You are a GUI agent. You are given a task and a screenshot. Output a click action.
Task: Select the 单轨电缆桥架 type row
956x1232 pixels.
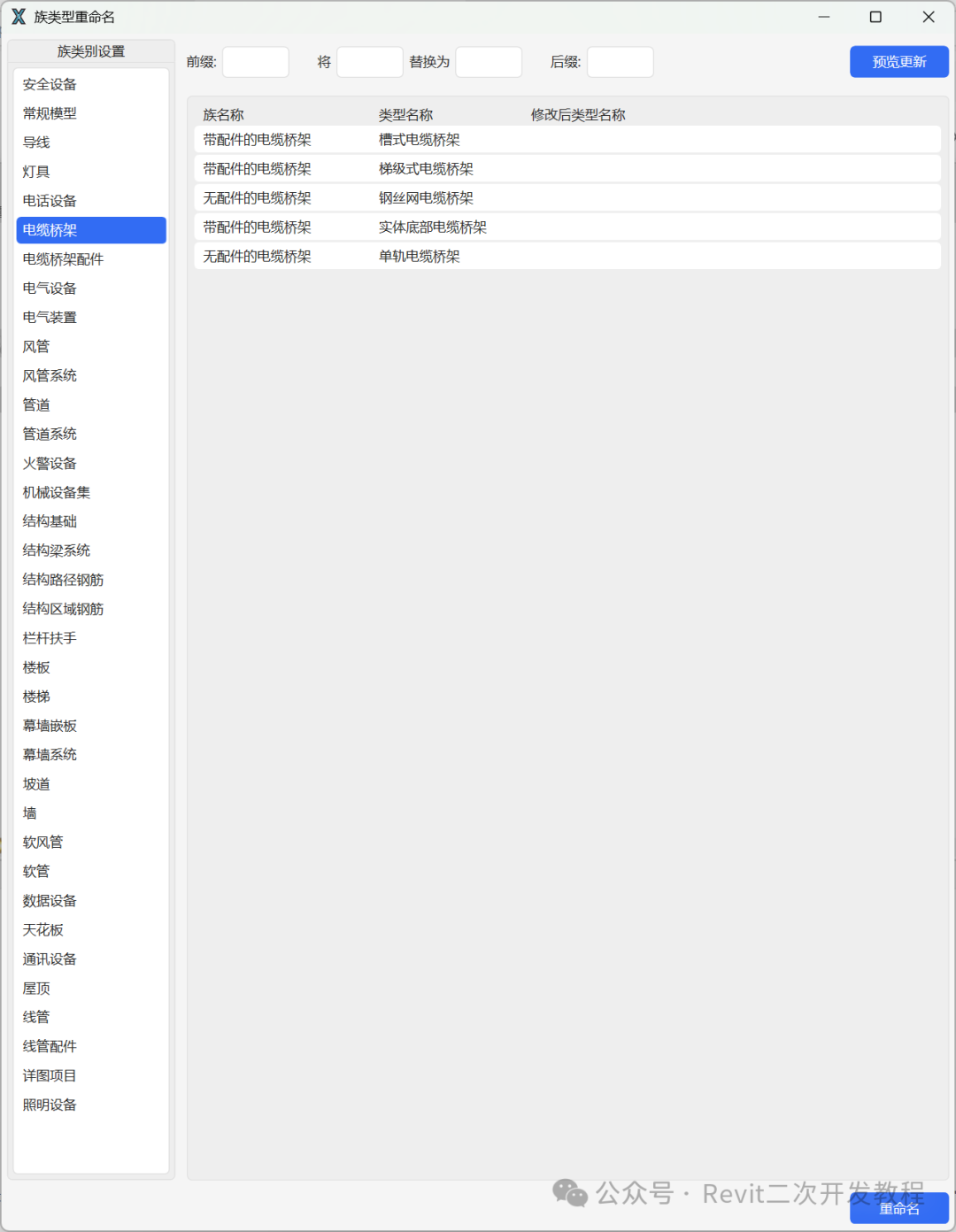pos(567,257)
